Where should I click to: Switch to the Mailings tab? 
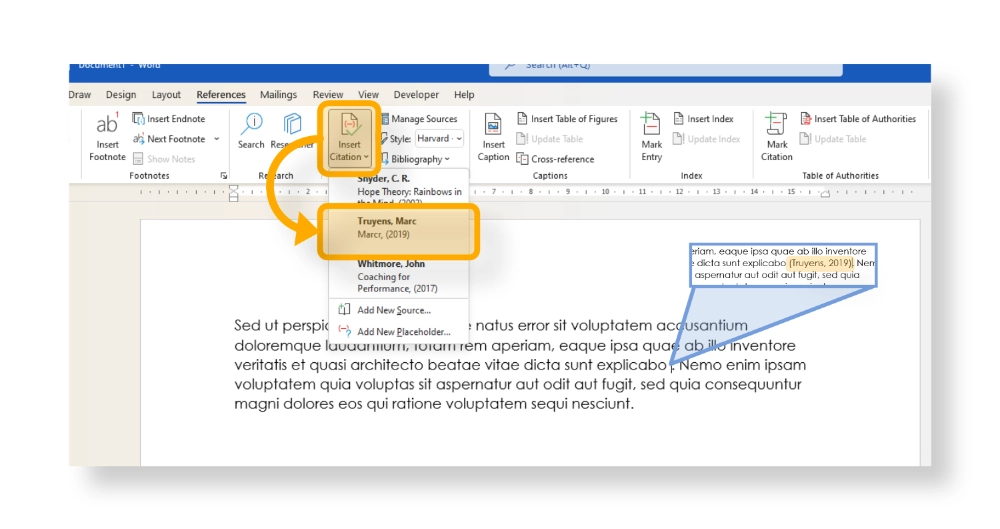tap(278, 95)
